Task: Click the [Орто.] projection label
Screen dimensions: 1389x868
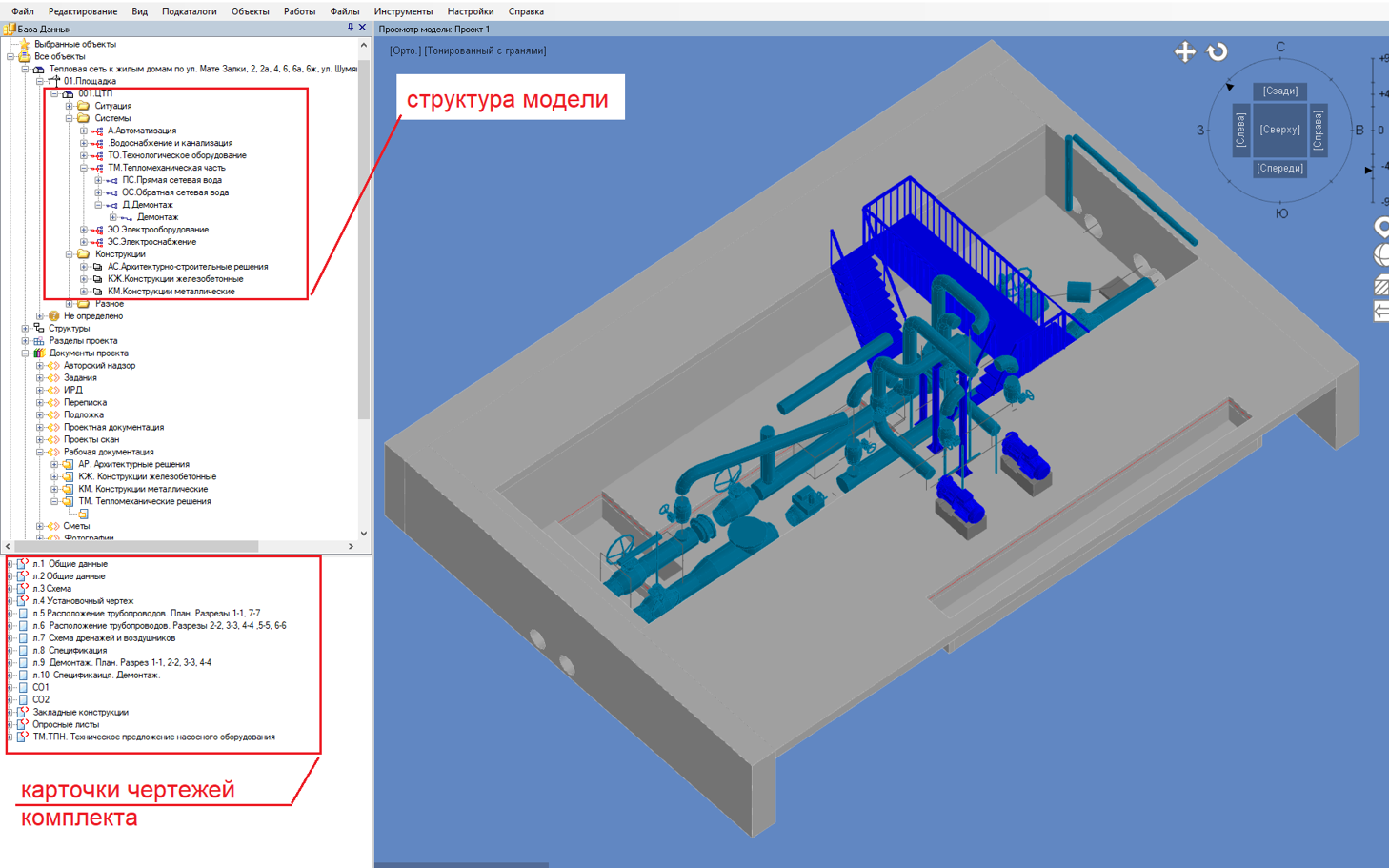Action: point(405,50)
